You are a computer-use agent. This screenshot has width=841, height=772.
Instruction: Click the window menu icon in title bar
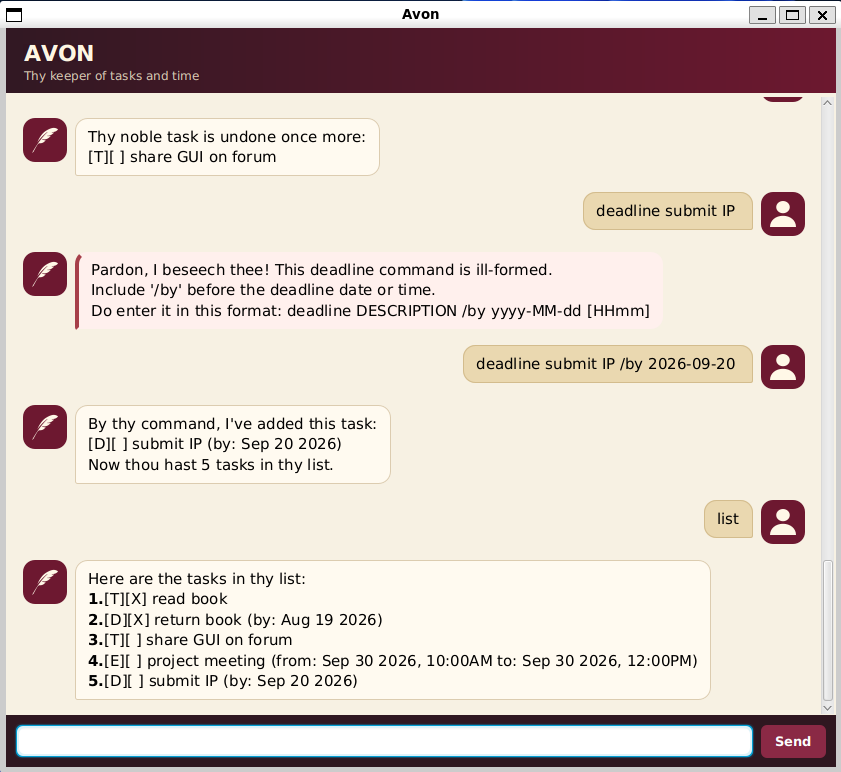14,14
